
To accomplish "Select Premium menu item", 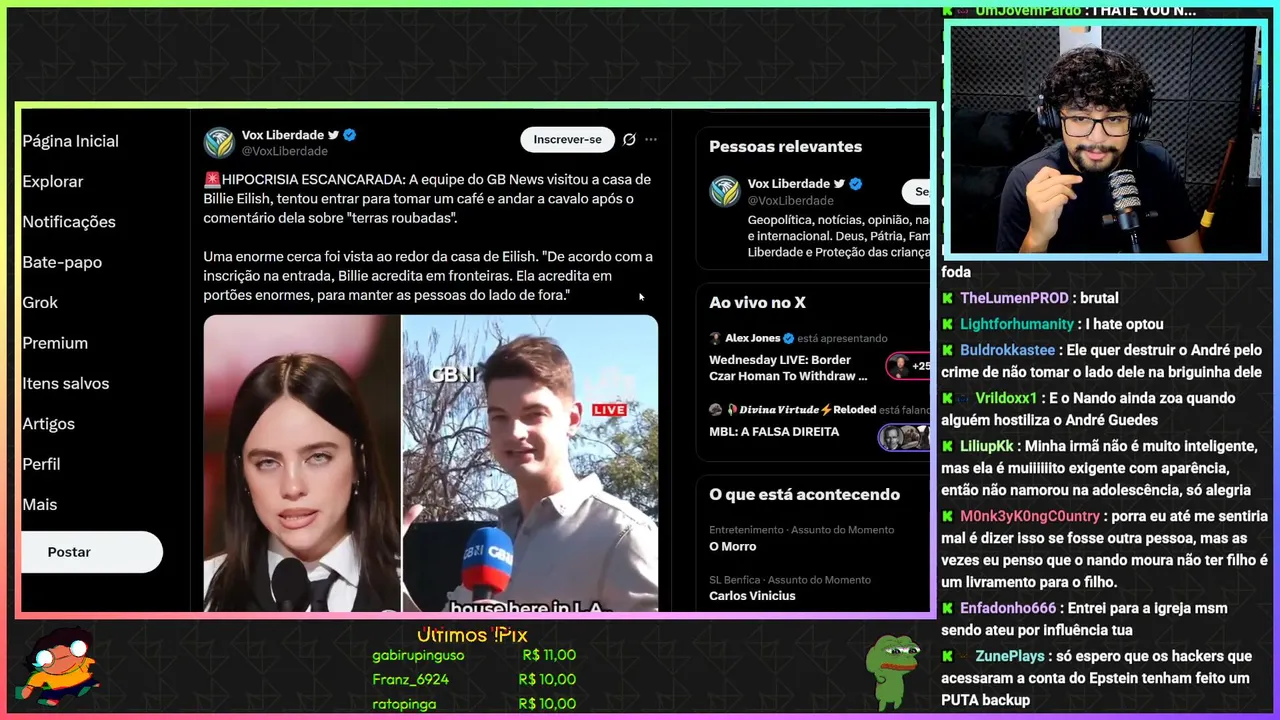I will tap(55, 343).
